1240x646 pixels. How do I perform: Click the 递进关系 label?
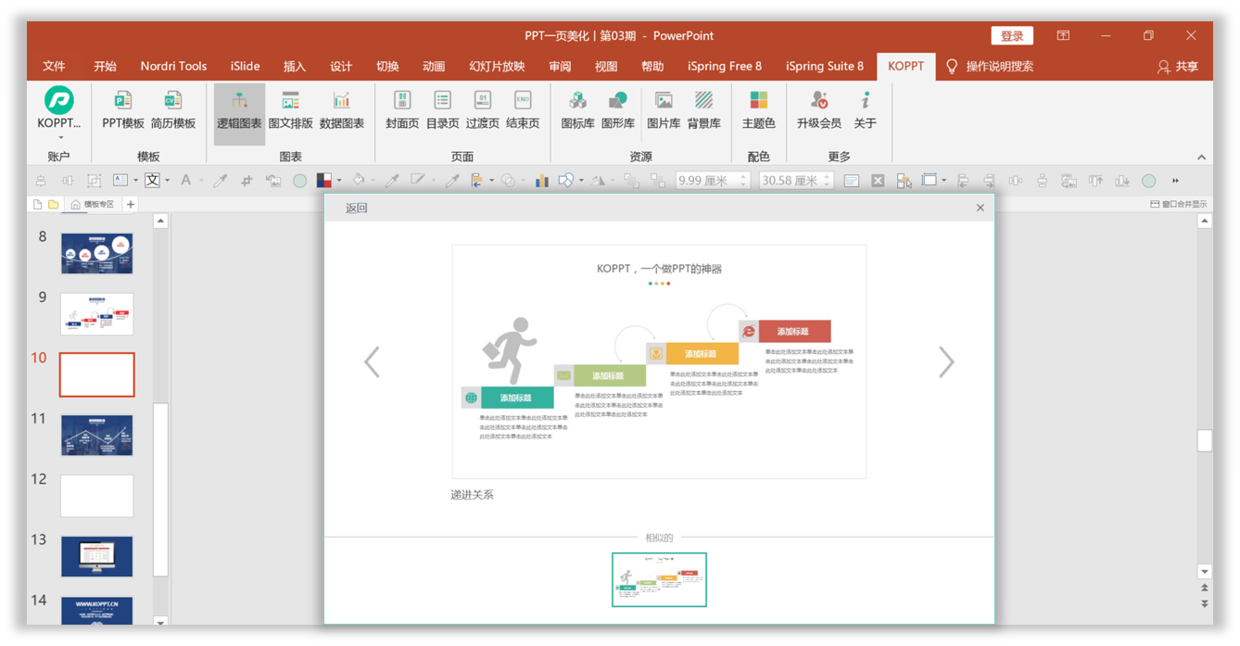tap(472, 495)
